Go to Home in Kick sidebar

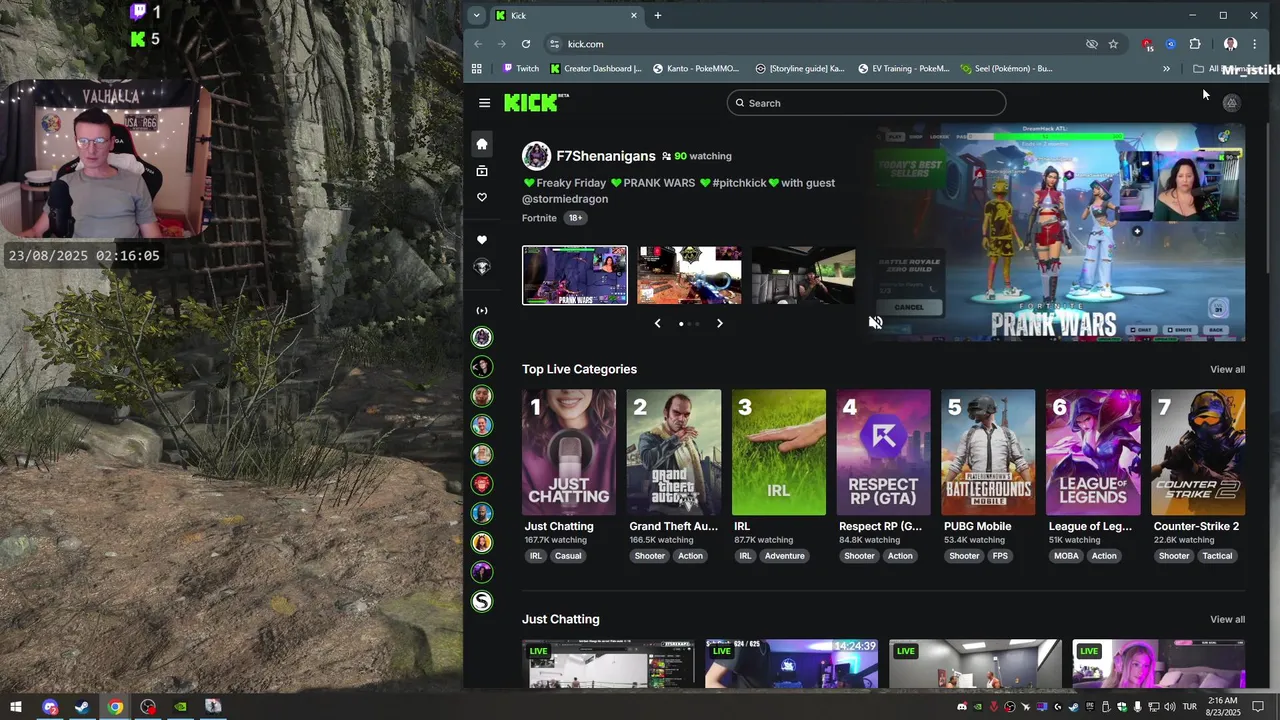[x=482, y=144]
